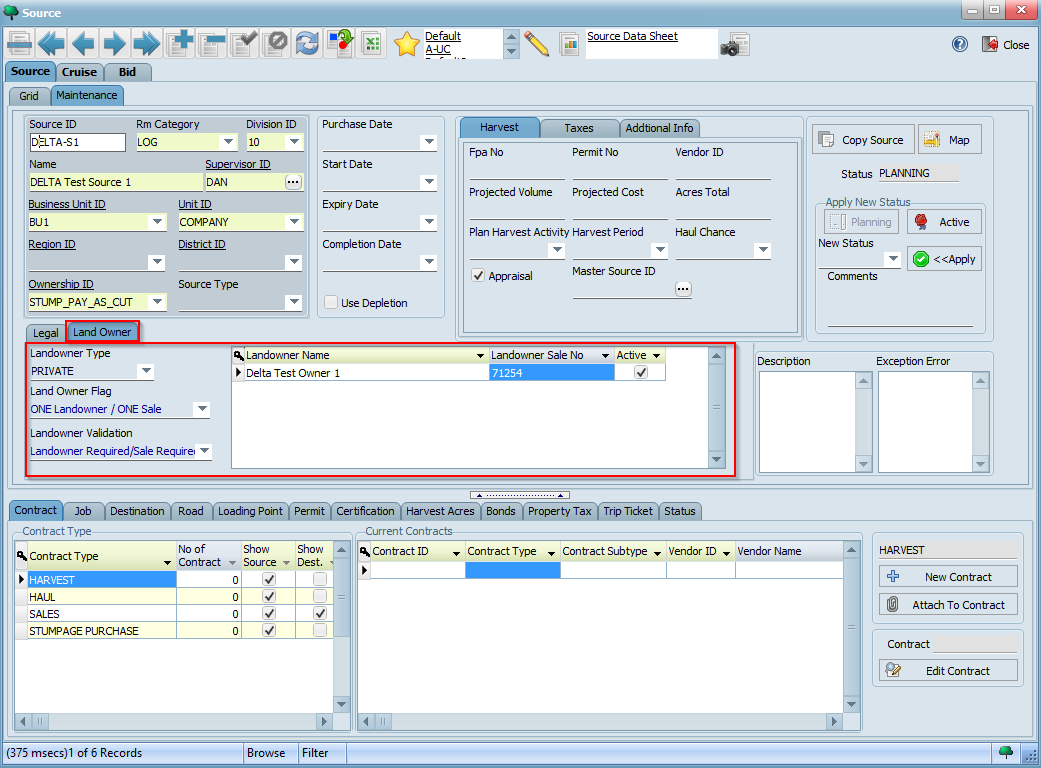Open the Taxes tab

pyautogui.click(x=579, y=127)
